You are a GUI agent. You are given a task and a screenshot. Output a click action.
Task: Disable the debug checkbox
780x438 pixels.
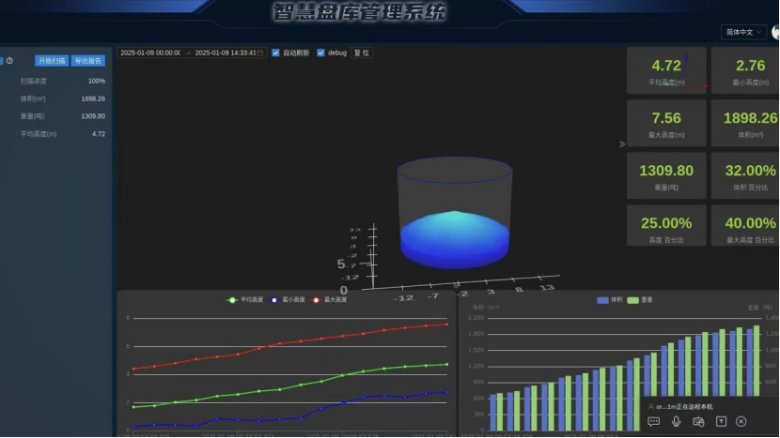(320, 52)
